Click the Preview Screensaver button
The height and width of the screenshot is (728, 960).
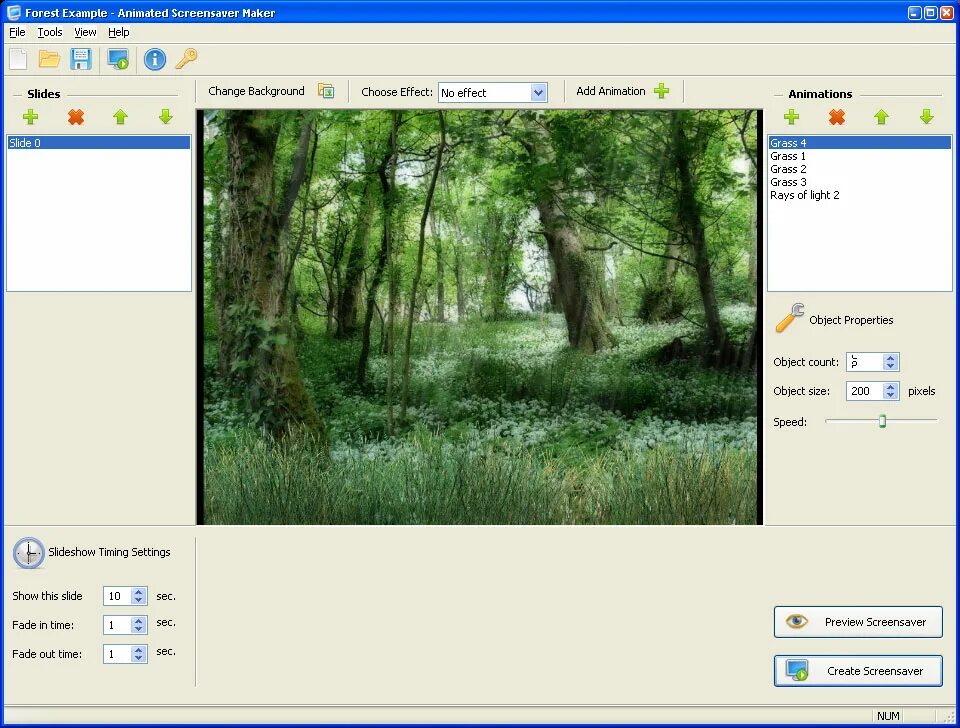click(857, 621)
